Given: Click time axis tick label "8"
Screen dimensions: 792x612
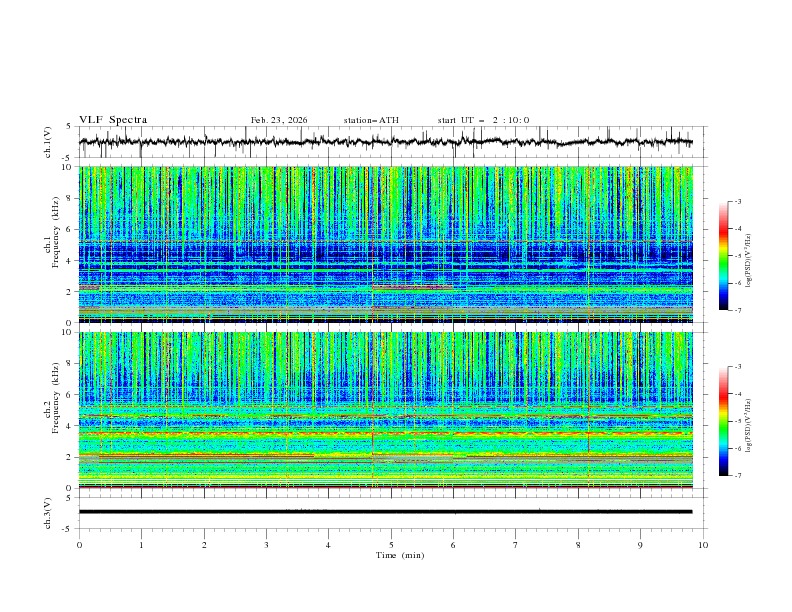Looking at the screenshot, I should [578, 545].
